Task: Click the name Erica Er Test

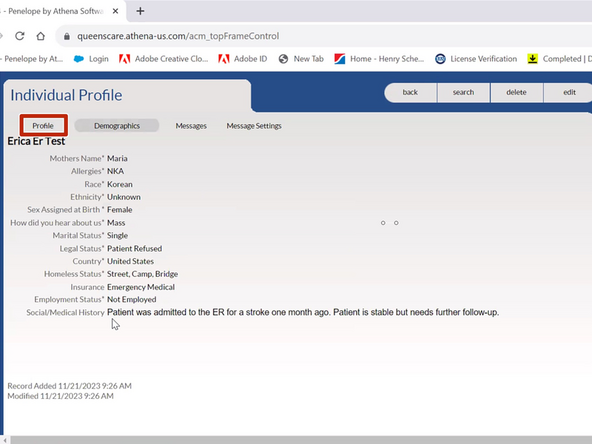Action: 36,141
